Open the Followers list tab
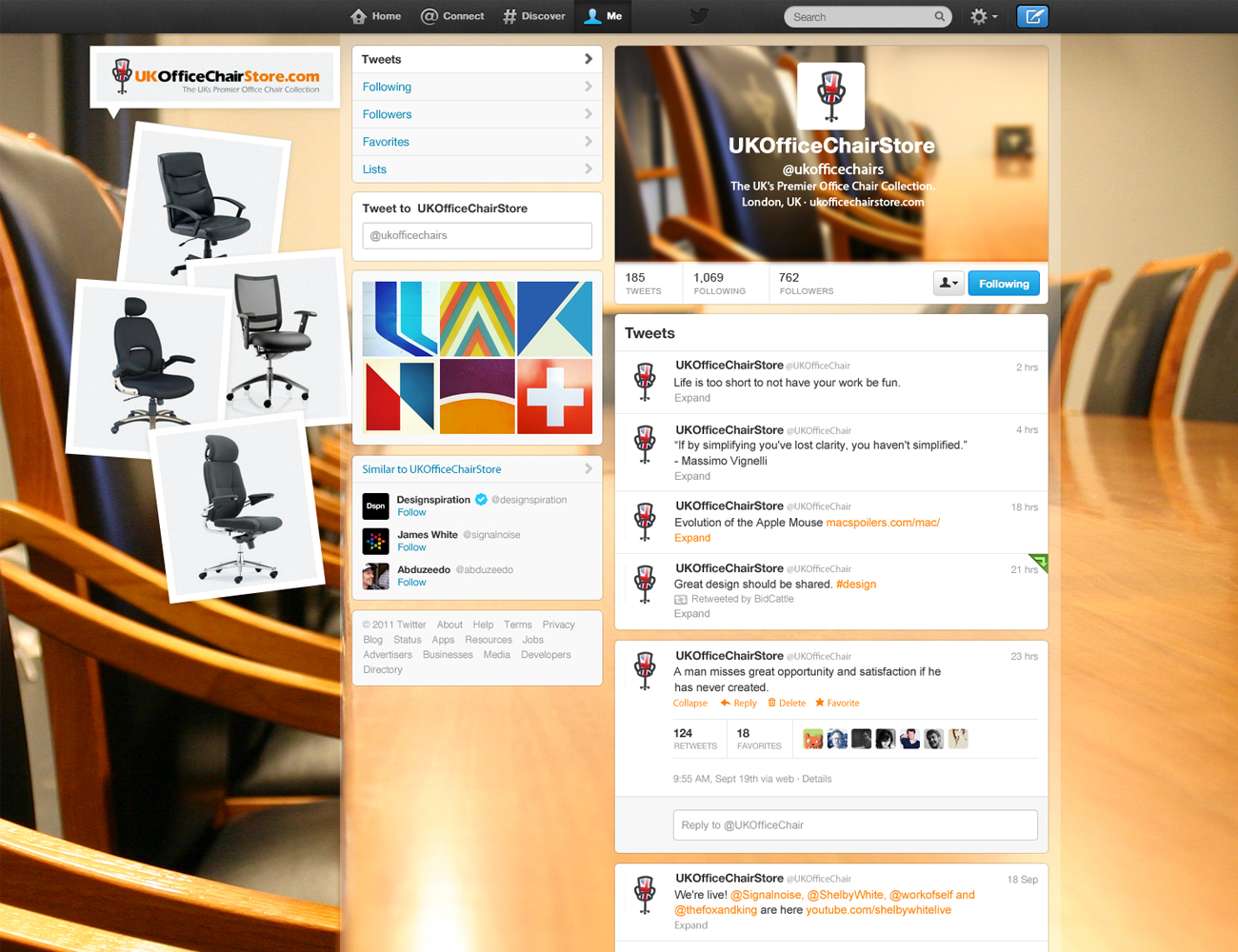Viewport: 1238px width, 952px height. pyautogui.click(x=477, y=114)
